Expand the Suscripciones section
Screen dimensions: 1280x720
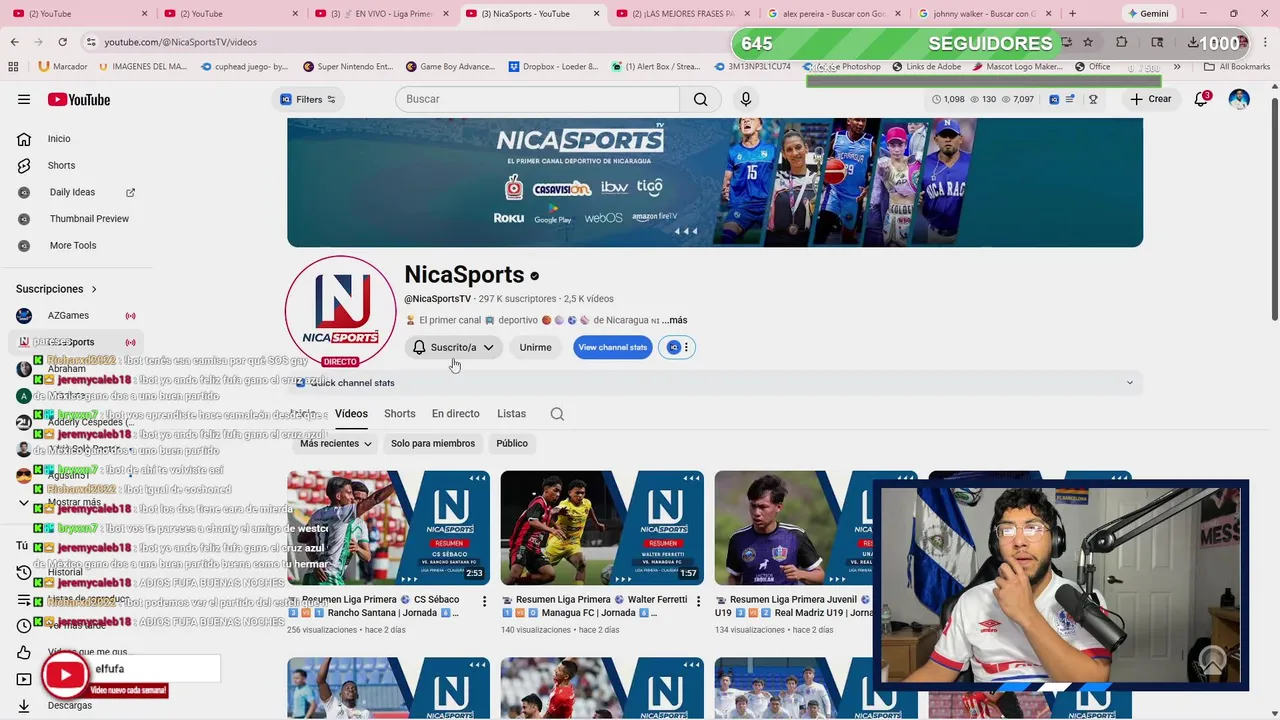coord(56,289)
